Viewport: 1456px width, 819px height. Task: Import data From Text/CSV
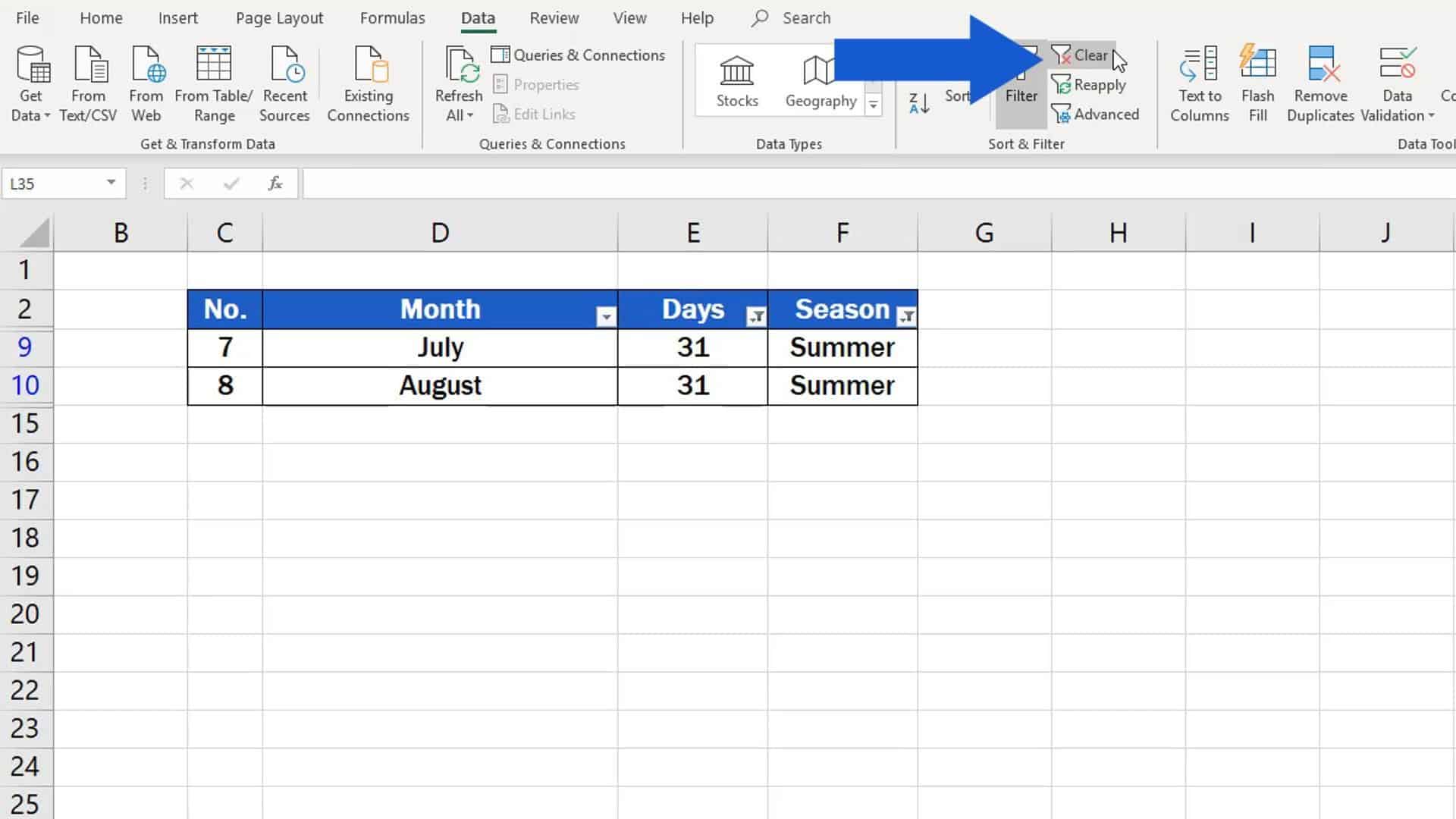click(88, 83)
